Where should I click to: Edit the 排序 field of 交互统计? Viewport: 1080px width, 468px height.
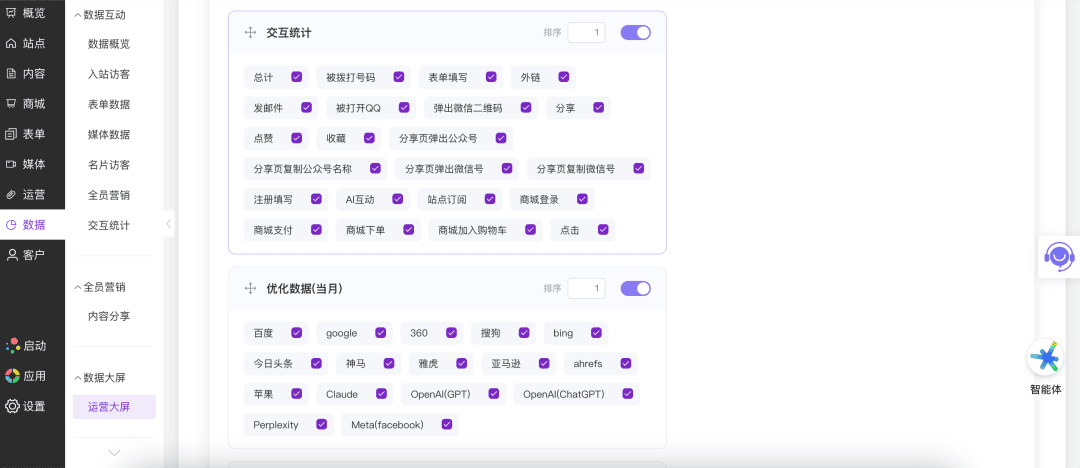pyautogui.click(x=586, y=32)
